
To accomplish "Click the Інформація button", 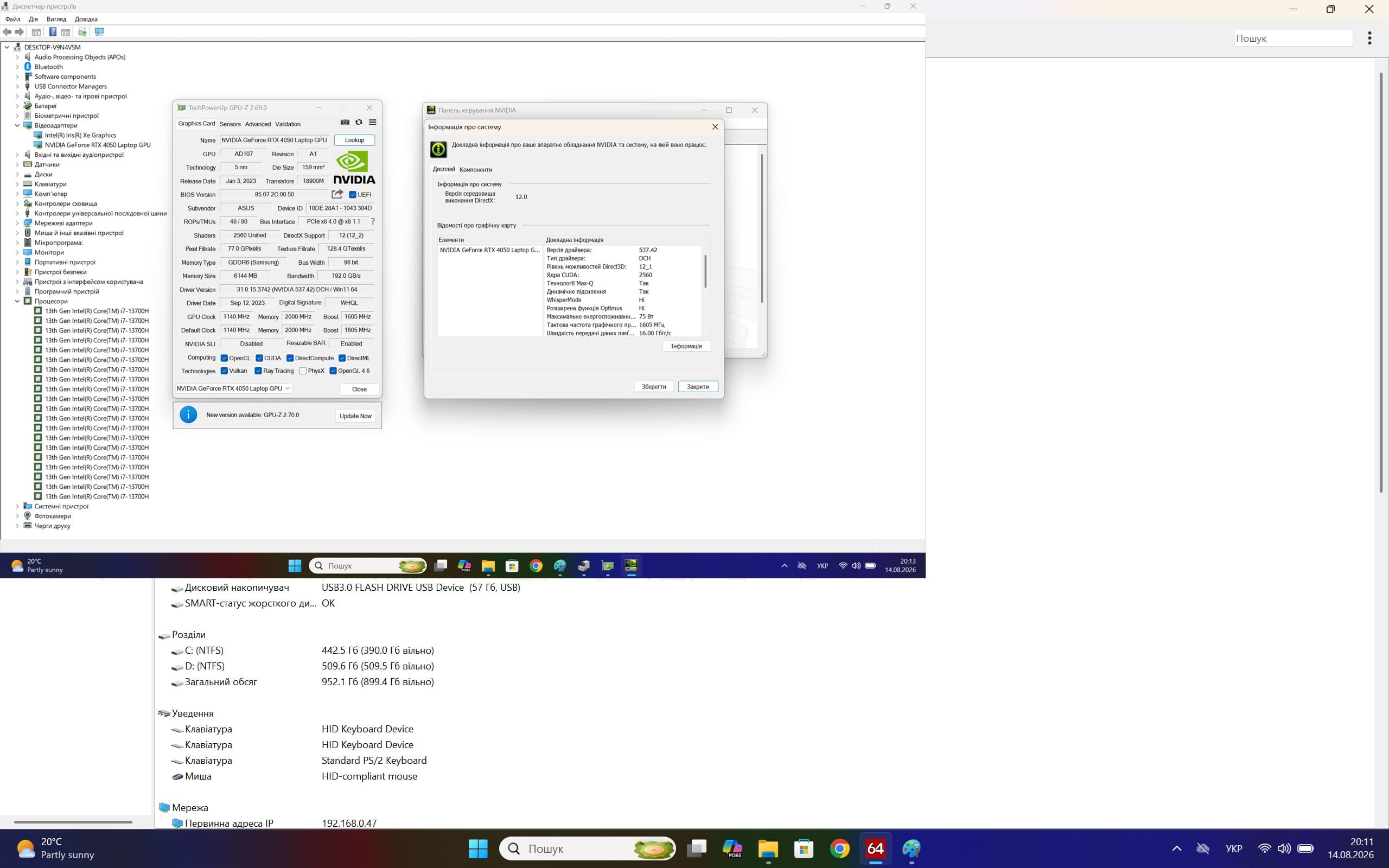I will [x=686, y=346].
